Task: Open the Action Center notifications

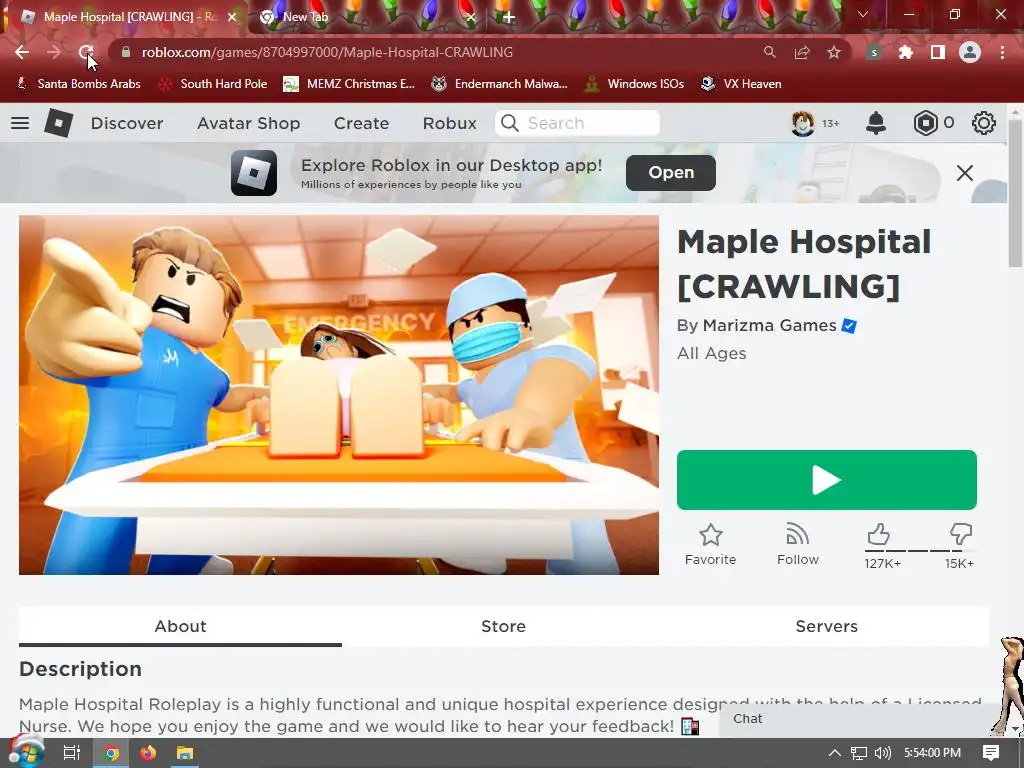Action: (991, 753)
